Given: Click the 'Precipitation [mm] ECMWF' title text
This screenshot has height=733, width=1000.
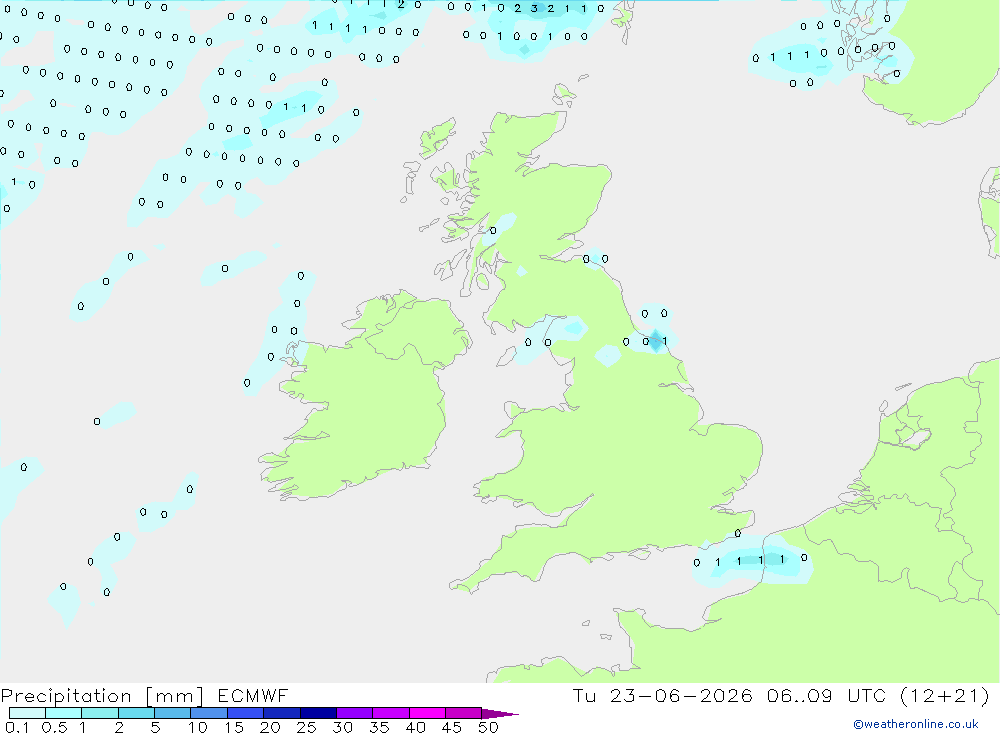Looking at the screenshot, I should tap(145, 696).
